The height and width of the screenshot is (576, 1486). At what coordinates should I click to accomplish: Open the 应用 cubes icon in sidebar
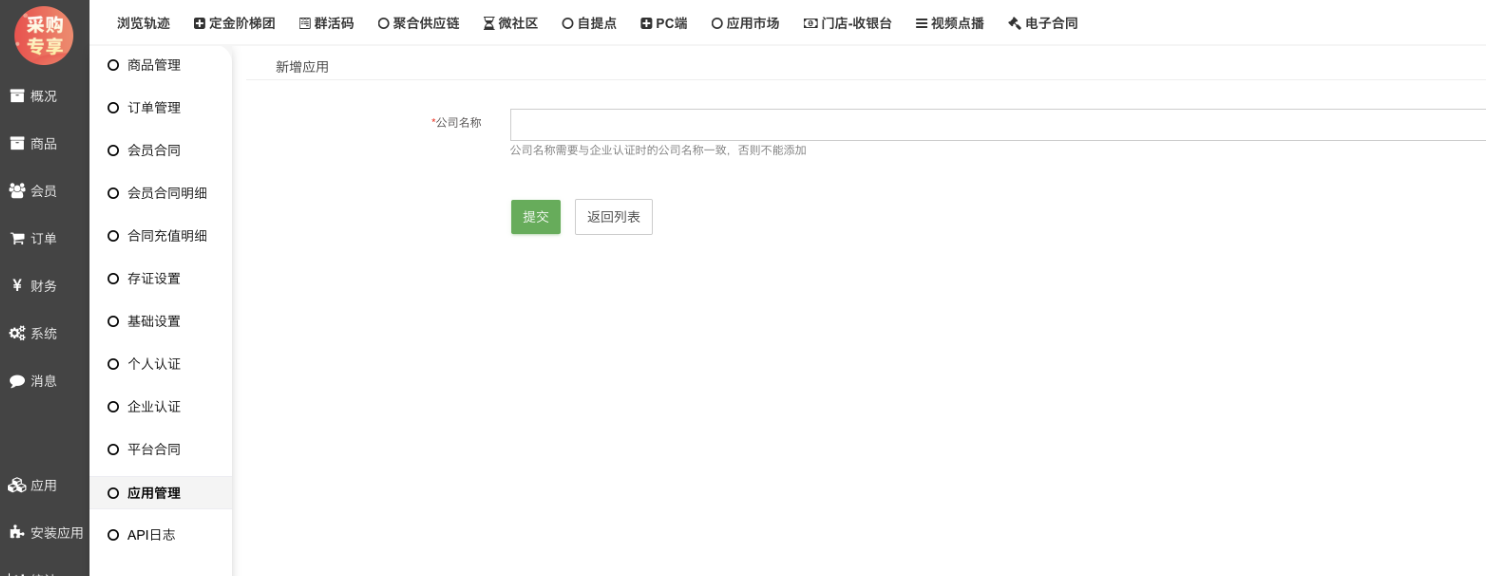point(17,485)
